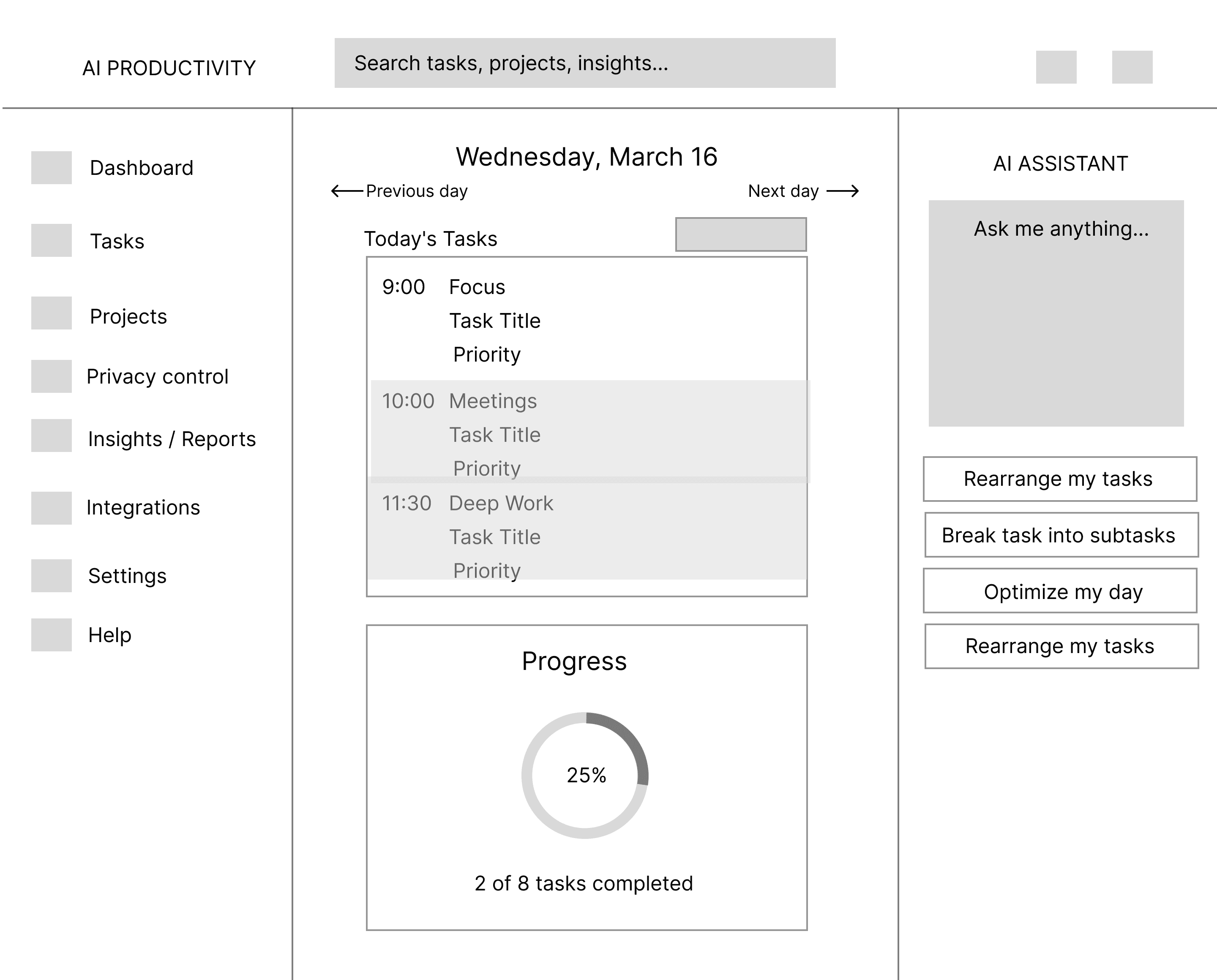Viewport: 1217px width, 980px height.
Task: Click the Break task into subtasks button
Action: point(1061,535)
